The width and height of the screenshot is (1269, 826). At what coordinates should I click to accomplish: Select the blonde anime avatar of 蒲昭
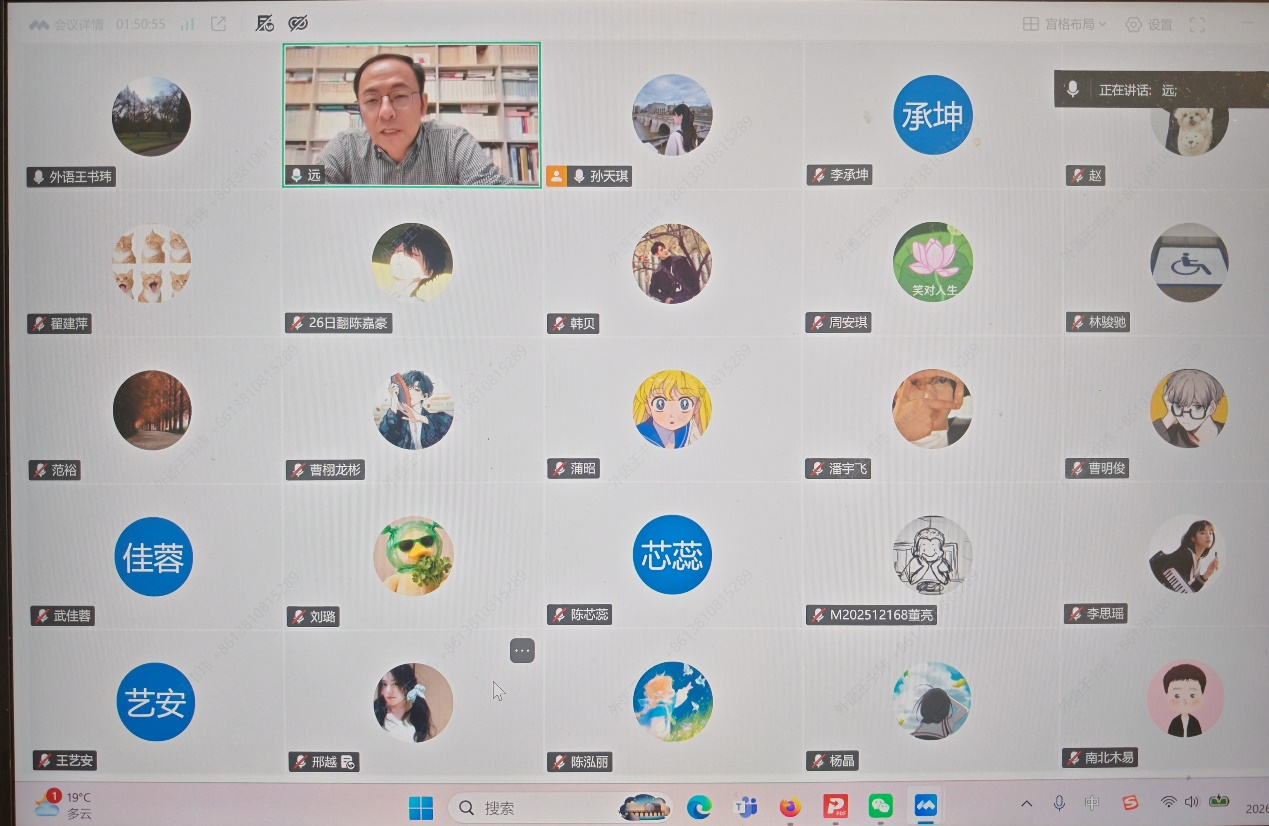coord(672,409)
